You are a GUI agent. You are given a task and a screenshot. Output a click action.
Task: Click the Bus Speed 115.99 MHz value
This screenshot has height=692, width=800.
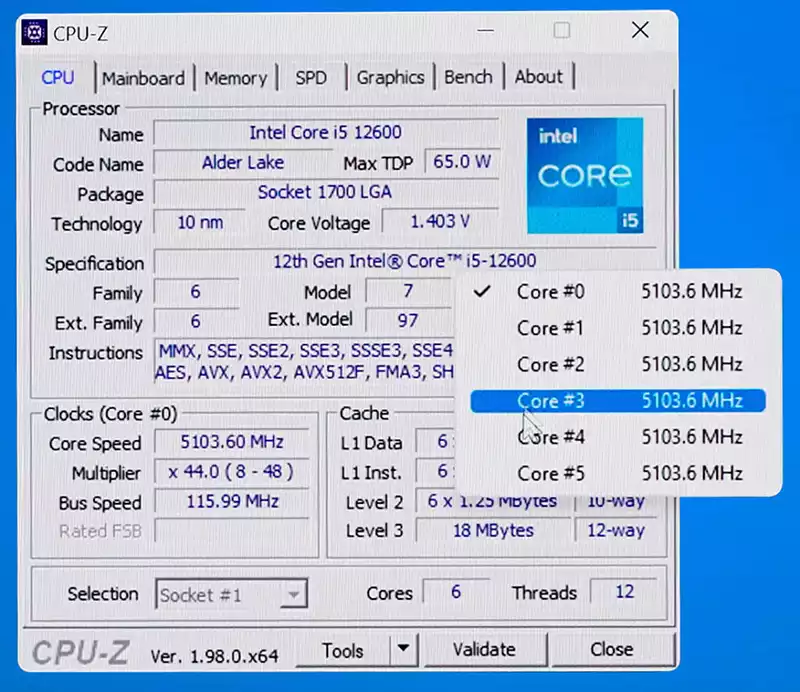pyautogui.click(x=232, y=501)
